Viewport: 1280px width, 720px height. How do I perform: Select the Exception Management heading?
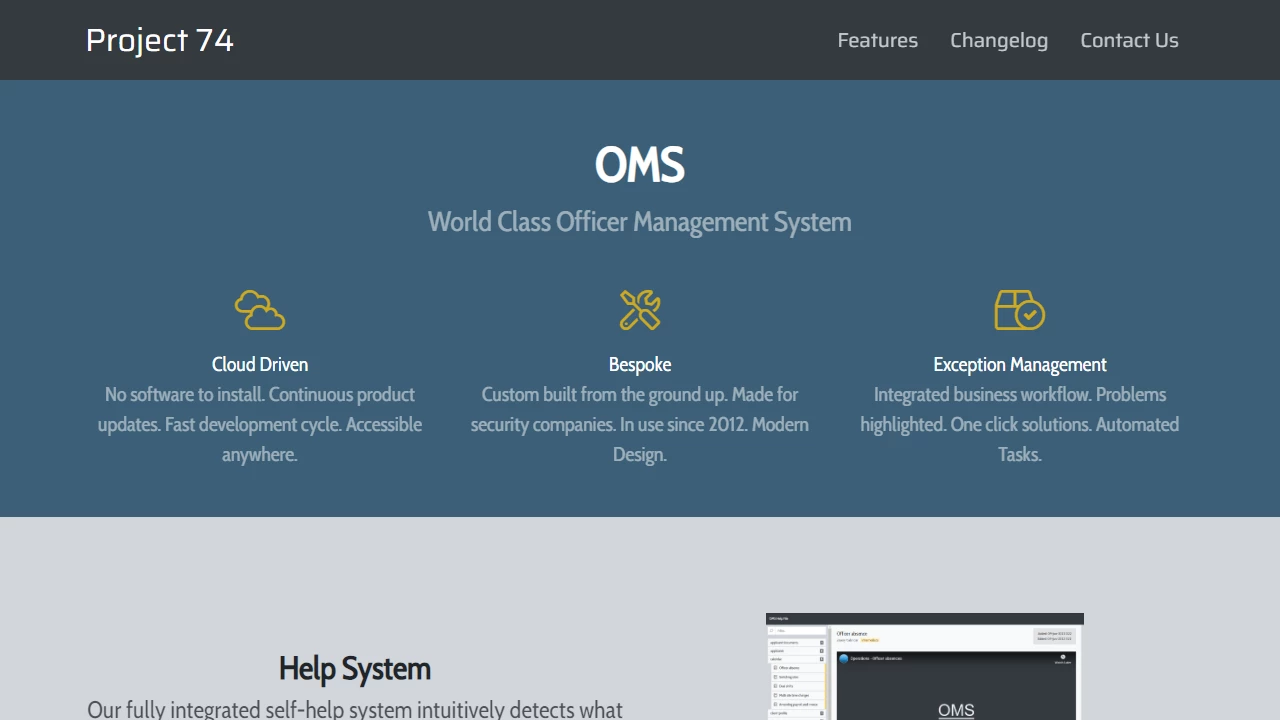pos(1019,364)
